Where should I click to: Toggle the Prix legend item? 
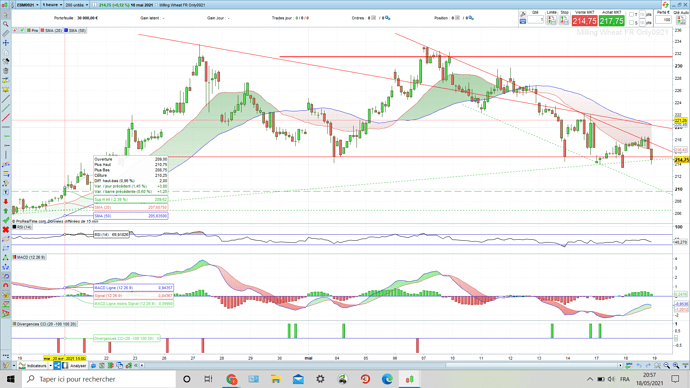click(33, 30)
